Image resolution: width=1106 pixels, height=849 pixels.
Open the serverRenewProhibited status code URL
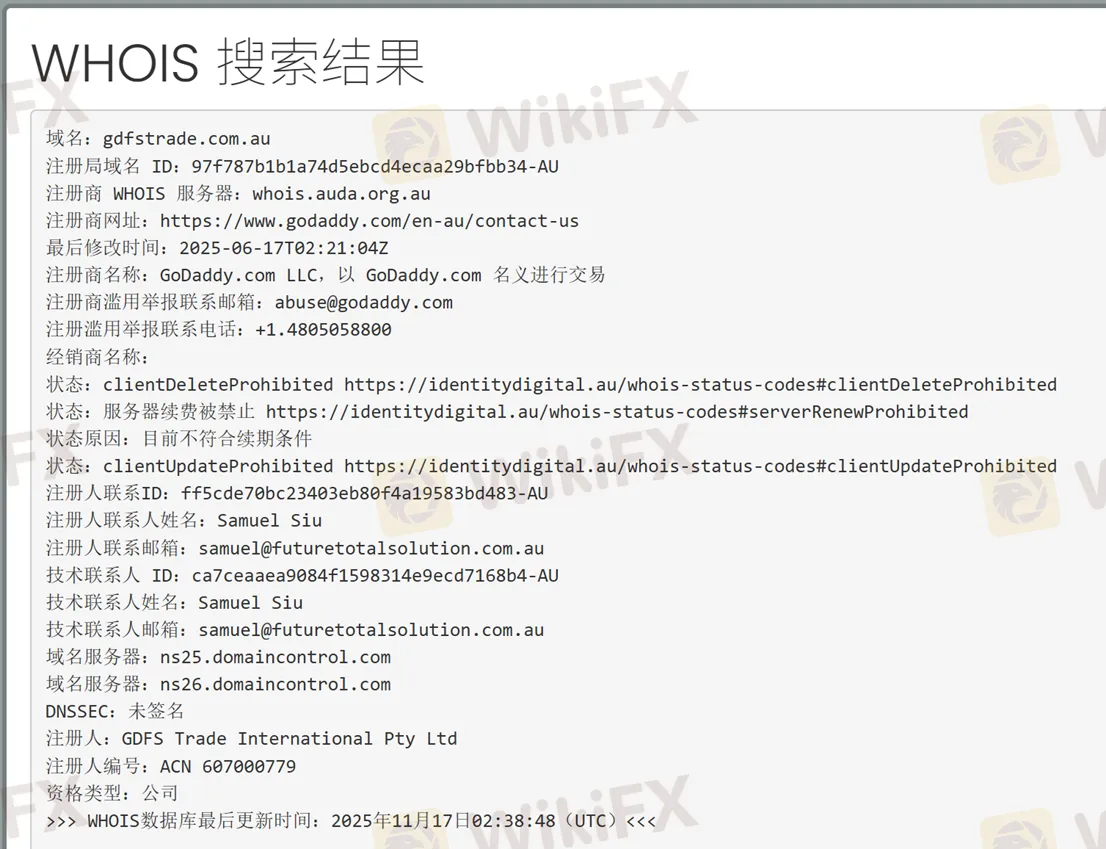(616, 411)
